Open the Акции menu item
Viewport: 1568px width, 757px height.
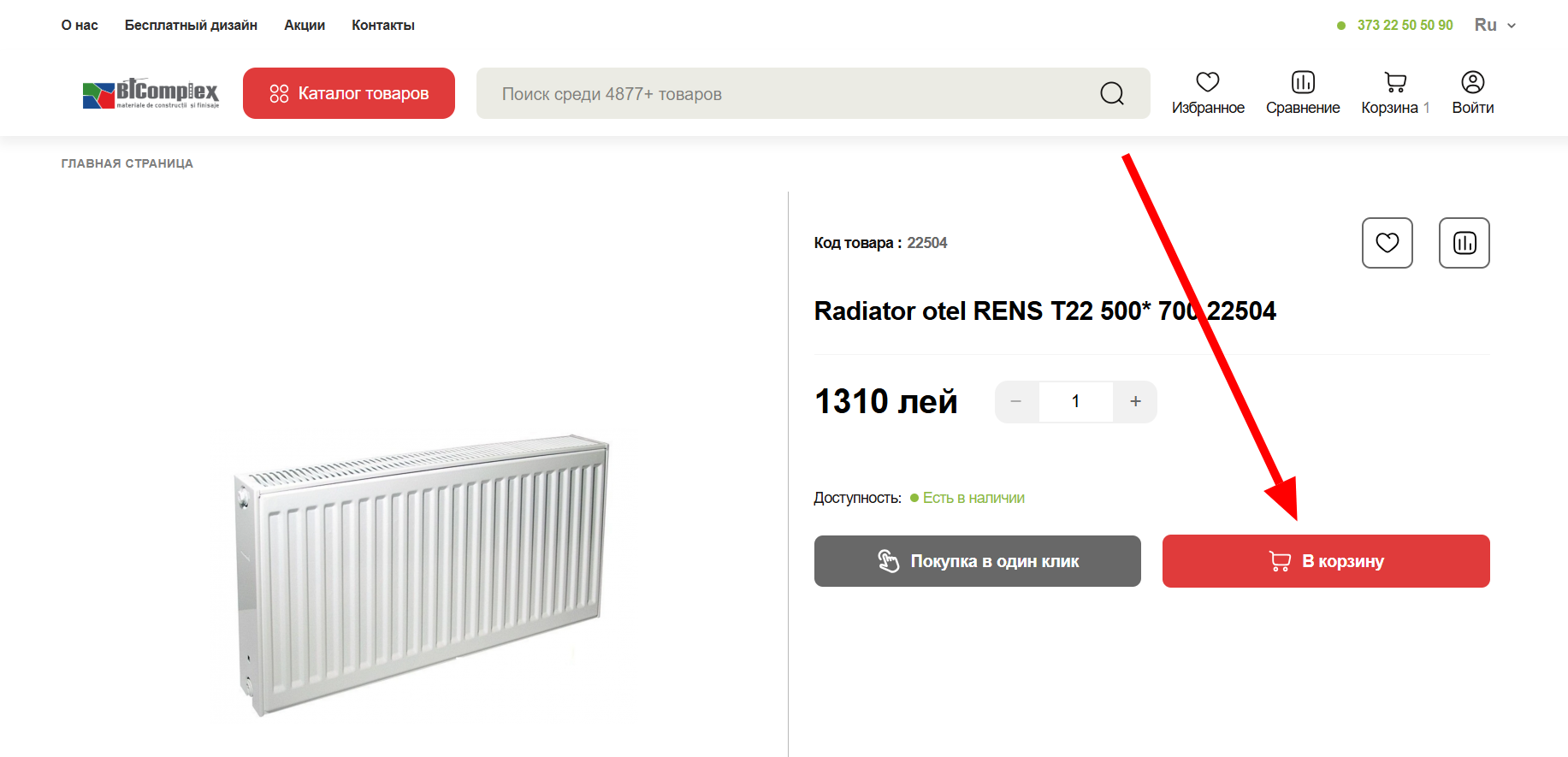coord(305,26)
